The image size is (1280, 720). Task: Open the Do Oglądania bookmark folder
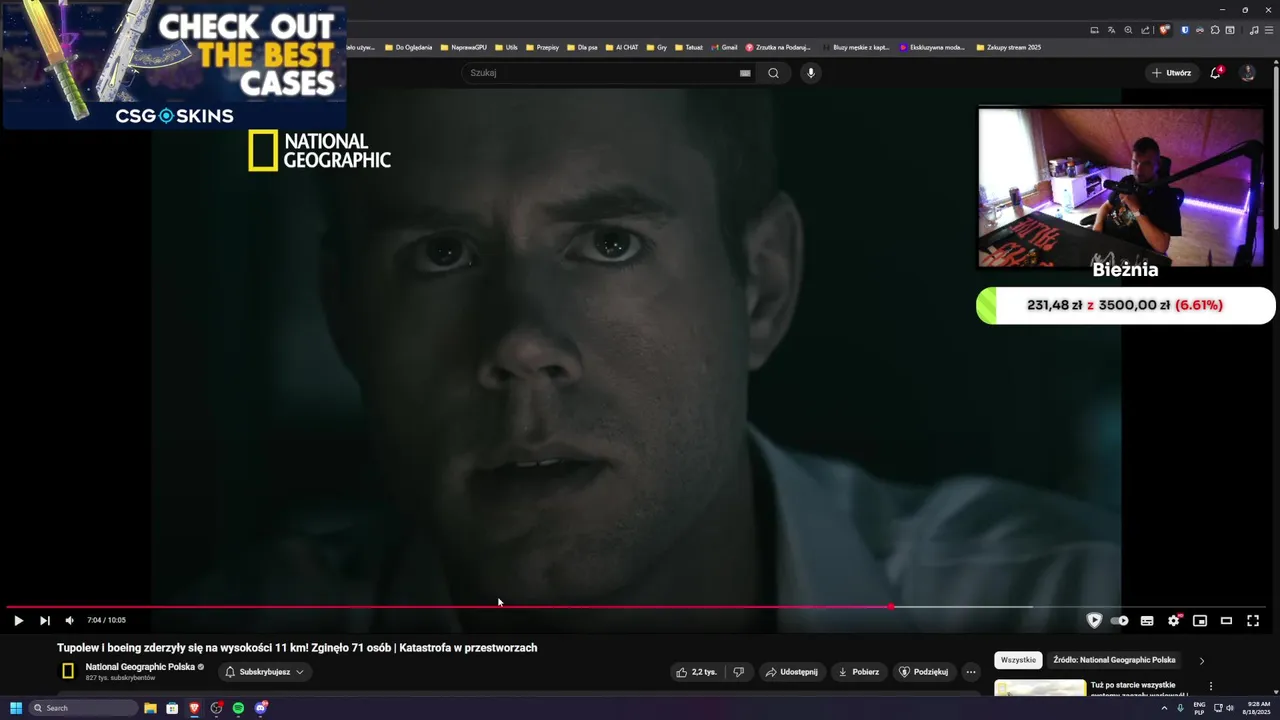(x=408, y=47)
